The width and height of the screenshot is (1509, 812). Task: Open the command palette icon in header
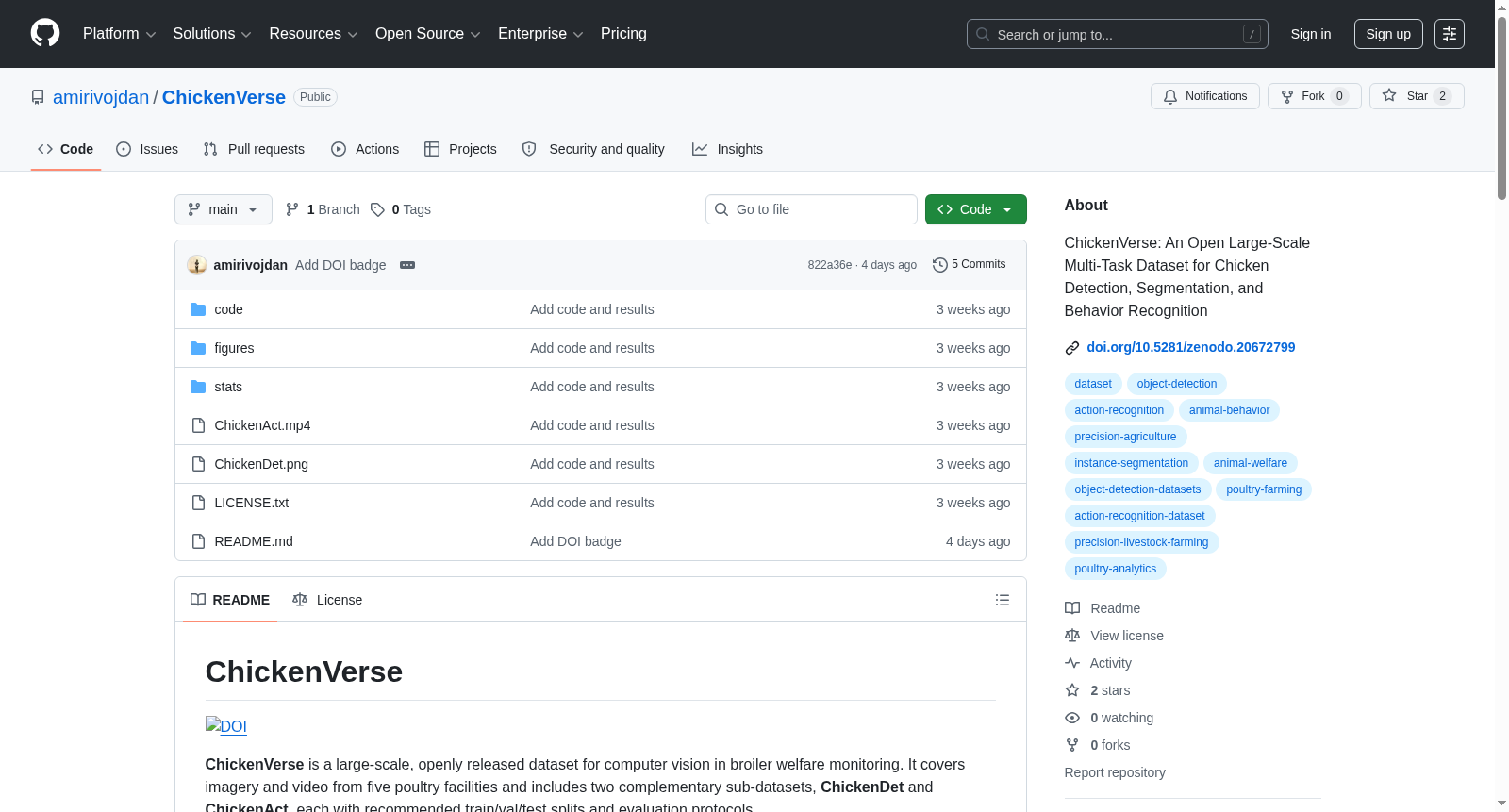pos(1450,34)
